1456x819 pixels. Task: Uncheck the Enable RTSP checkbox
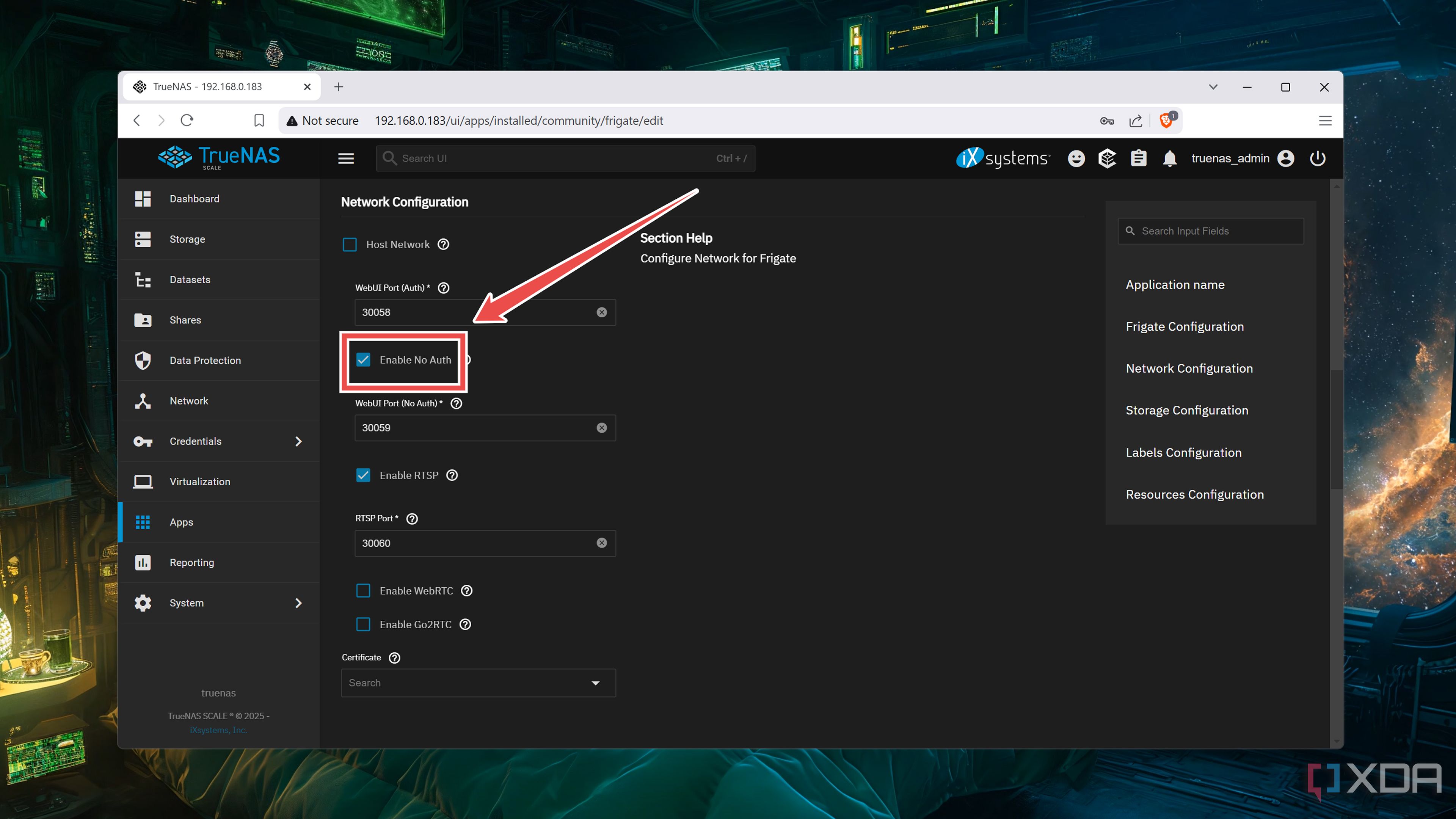[x=363, y=475]
